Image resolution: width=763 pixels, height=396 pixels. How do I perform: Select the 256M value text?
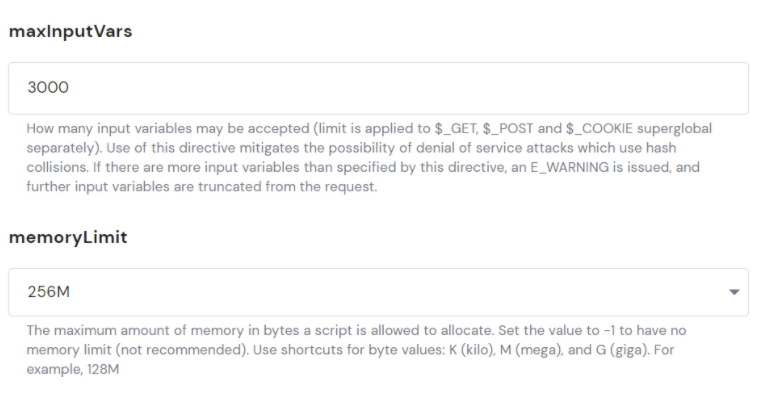pyautogui.click(x=49, y=292)
